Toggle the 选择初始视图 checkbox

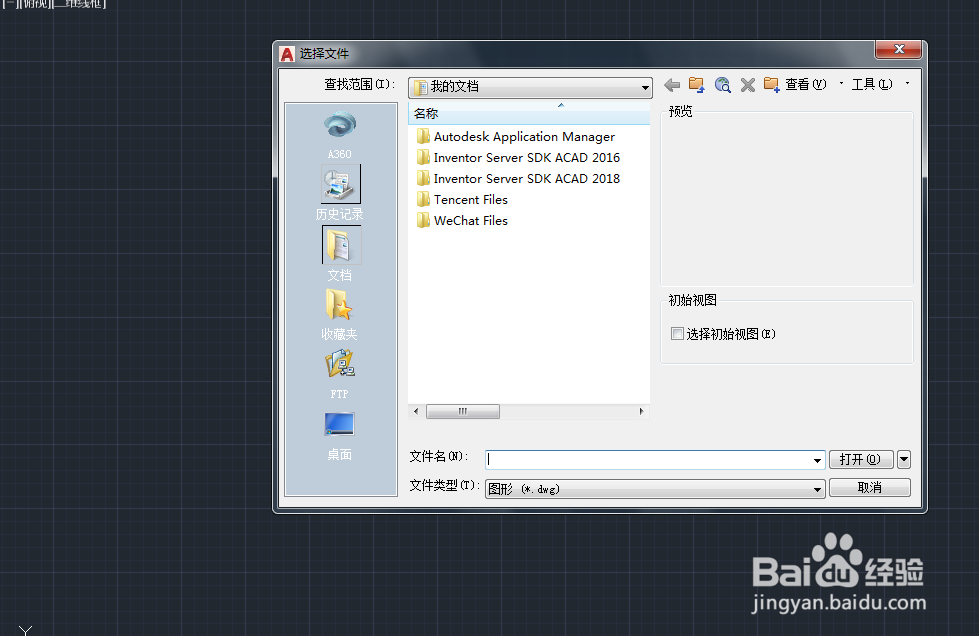[x=677, y=334]
